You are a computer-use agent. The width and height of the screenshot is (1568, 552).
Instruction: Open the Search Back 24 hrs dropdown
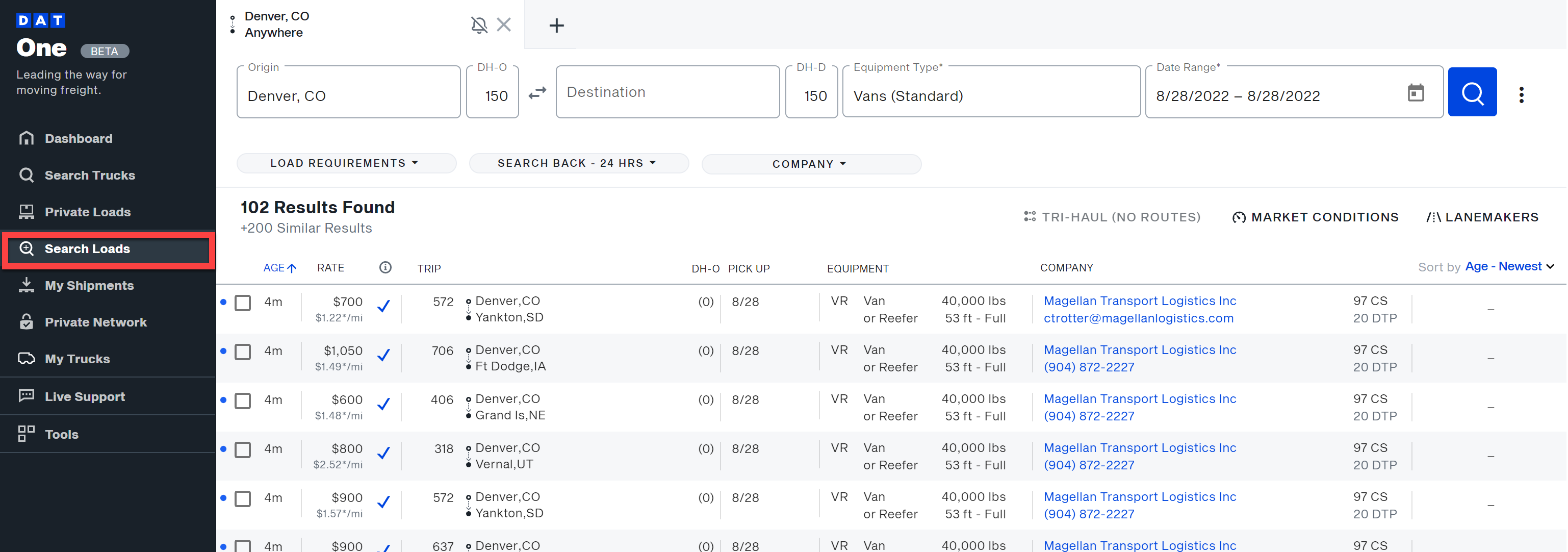577,163
